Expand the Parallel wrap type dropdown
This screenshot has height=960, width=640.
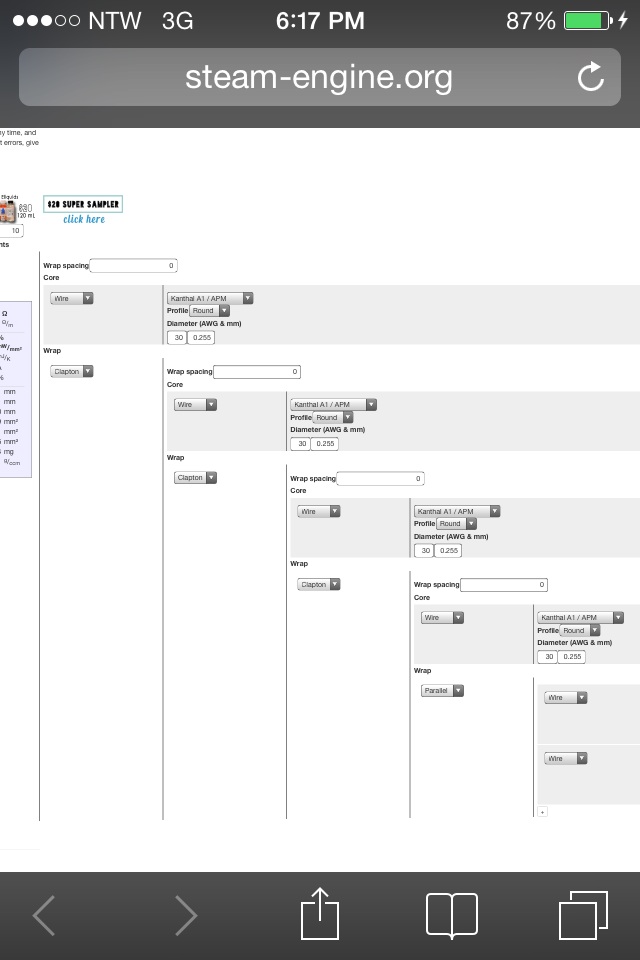[443, 690]
